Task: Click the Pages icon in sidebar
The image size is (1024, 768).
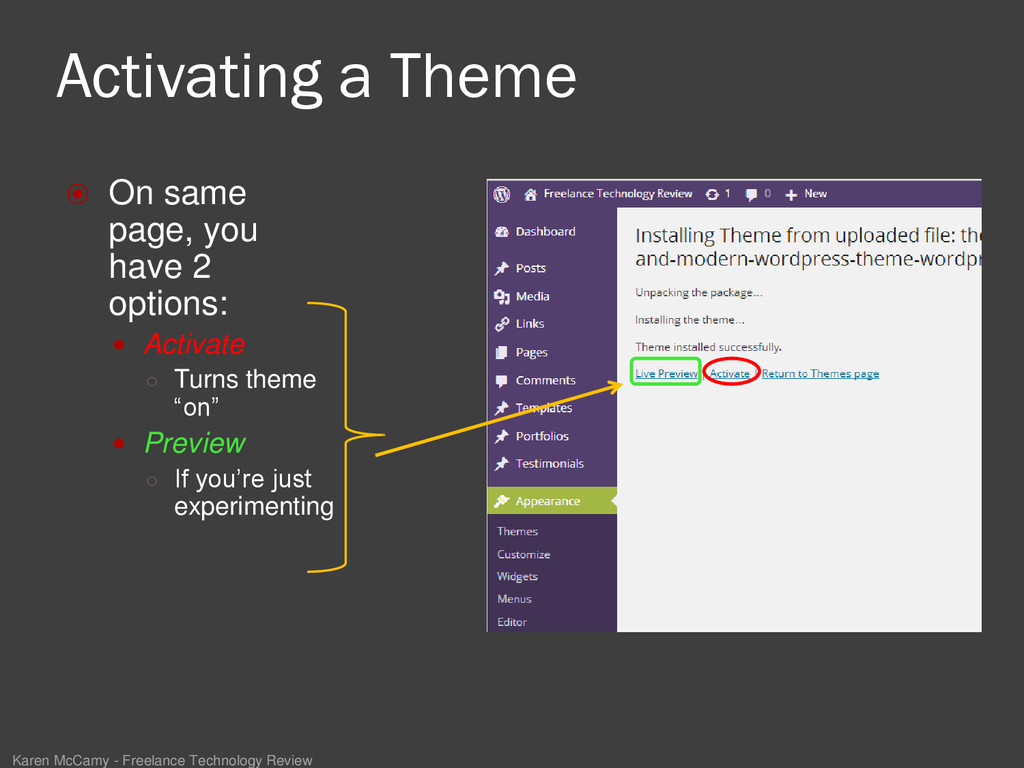Action: click(502, 353)
